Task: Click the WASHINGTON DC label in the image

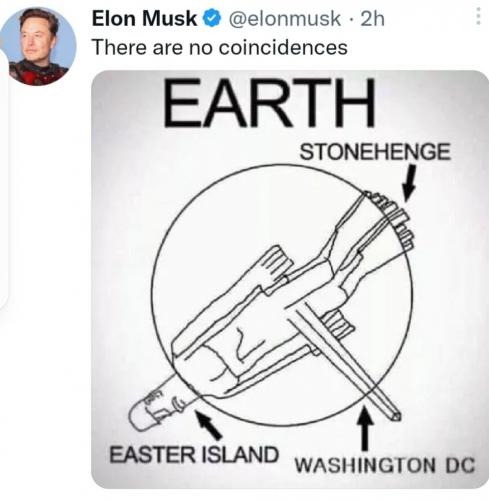Action: (x=385, y=465)
